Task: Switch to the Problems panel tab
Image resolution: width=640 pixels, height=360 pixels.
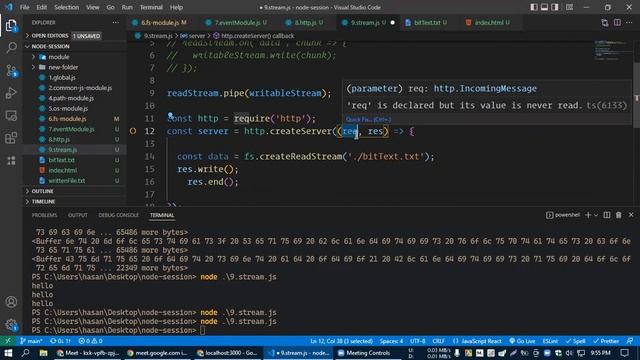Action: point(44,215)
